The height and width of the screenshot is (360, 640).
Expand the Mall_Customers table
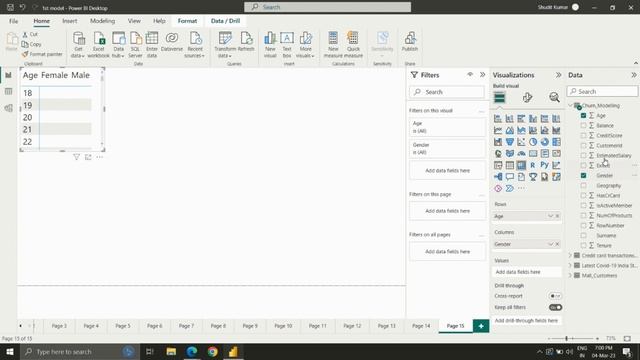(571, 276)
